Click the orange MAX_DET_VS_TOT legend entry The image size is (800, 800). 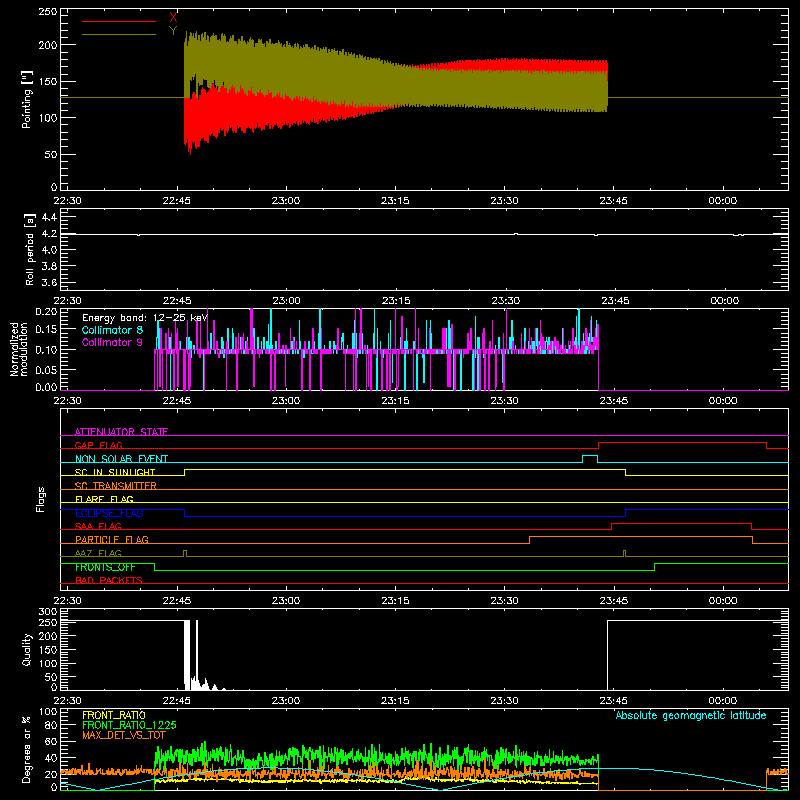tap(124, 735)
